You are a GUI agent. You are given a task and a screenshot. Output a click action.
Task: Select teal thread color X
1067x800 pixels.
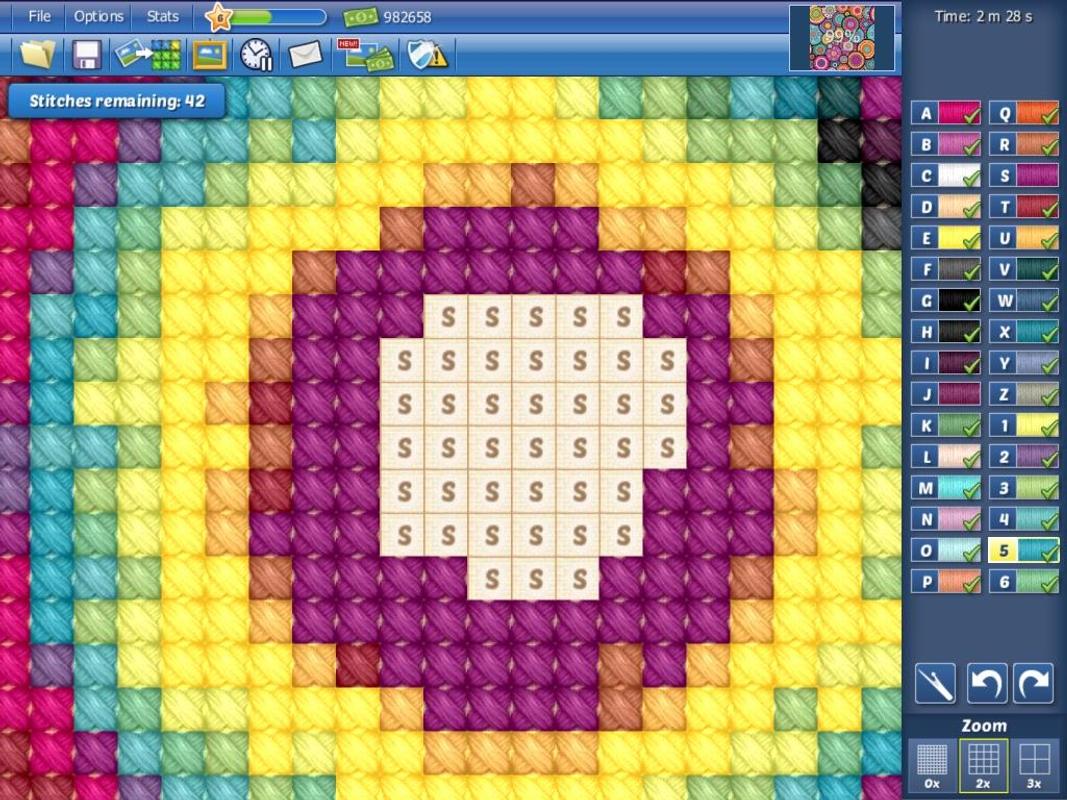click(1023, 331)
